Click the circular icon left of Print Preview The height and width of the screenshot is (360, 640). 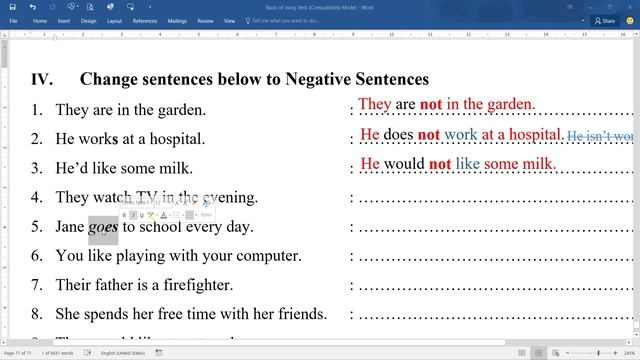pos(71,7)
